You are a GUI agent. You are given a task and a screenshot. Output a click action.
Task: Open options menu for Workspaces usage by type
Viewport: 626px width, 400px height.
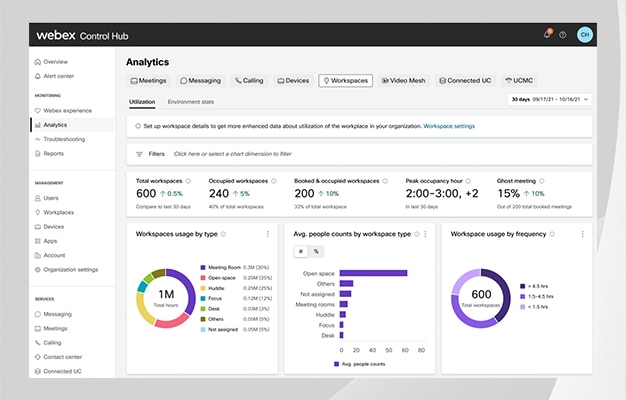[267, 234]
